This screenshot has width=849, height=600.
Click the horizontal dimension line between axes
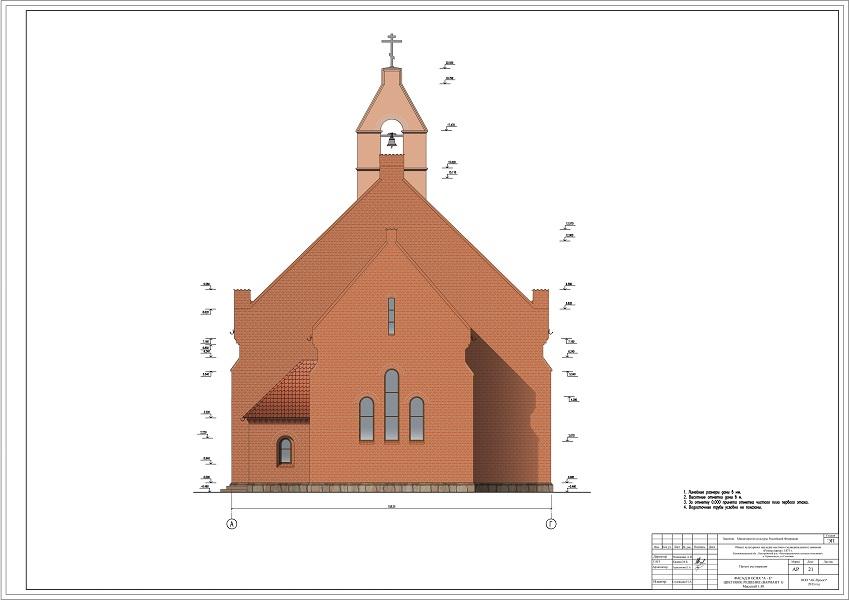tap(391, 510)
